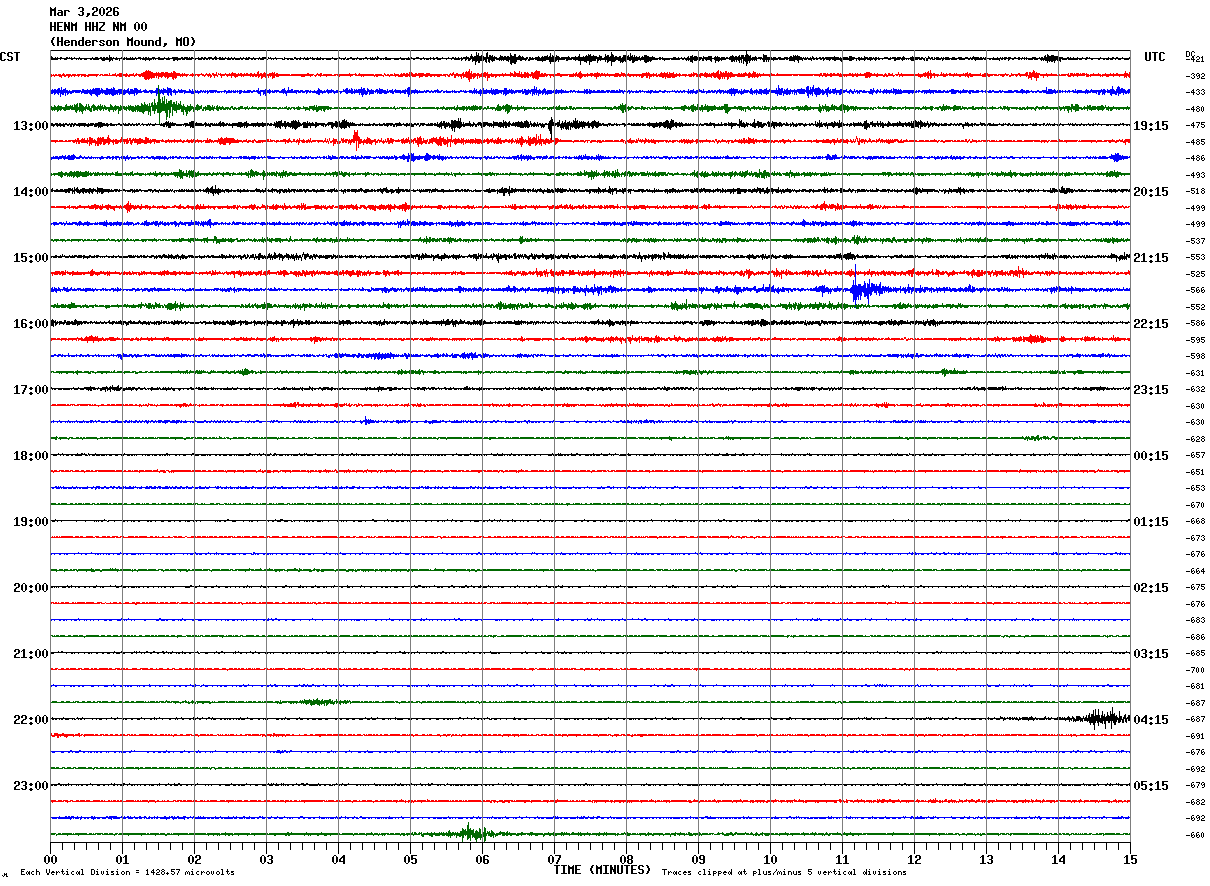The image size is (1210, 886).
Task: Click the minute 08 axis tick label
Action: pyautogui.click(x=626, y=859)
